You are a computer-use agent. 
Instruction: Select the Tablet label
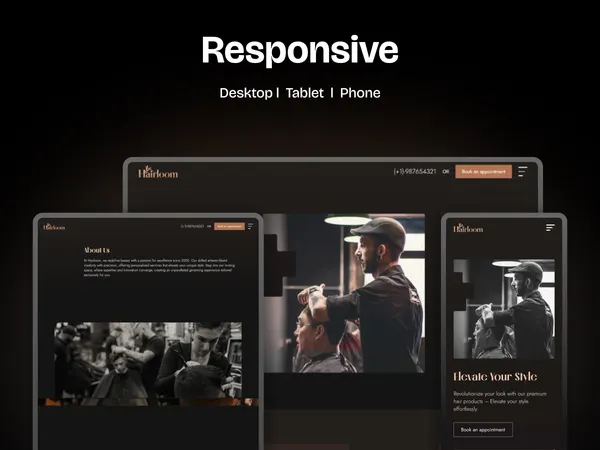305,93
